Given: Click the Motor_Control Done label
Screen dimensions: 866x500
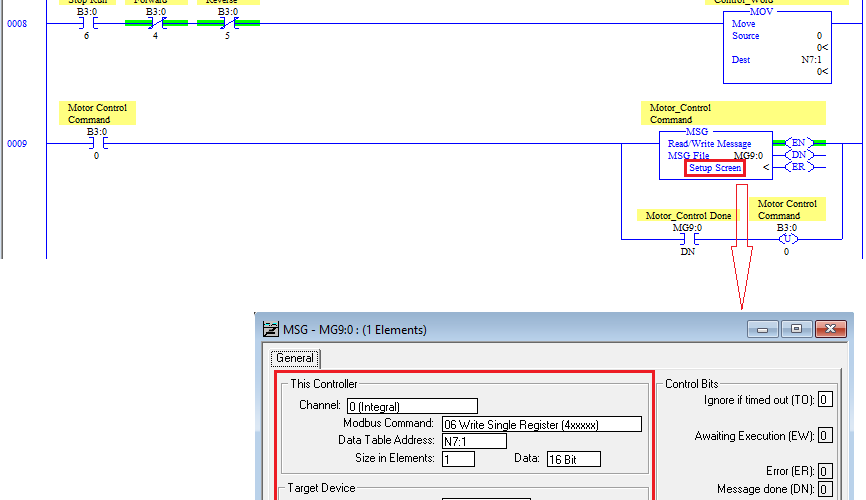Looking at the screenshot, I should (x=688, y=215).
